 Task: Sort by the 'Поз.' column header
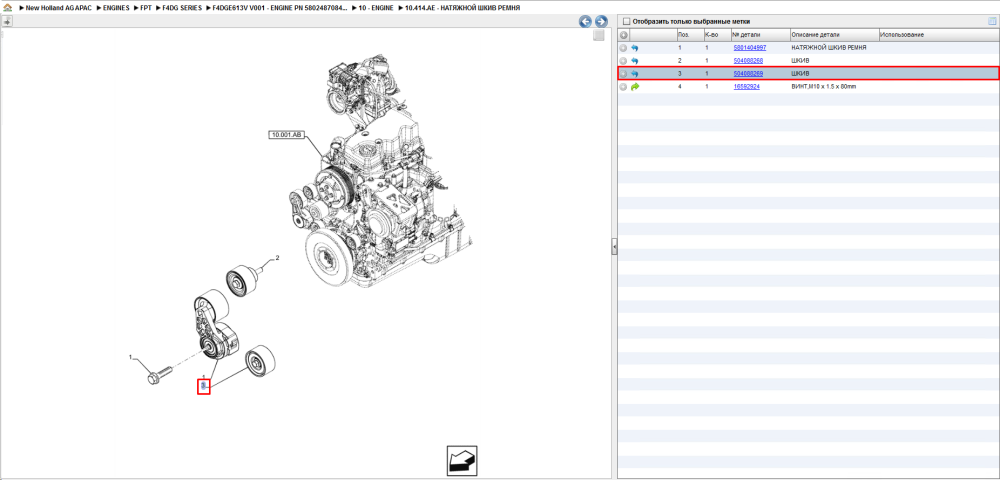pyautogui.click(x=689, y=34)
